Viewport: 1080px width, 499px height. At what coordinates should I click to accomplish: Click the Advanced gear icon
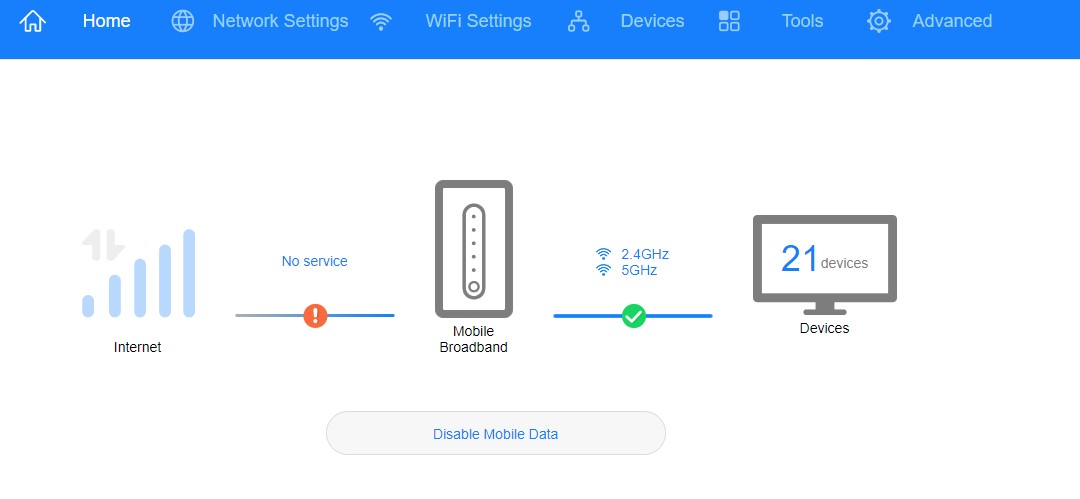point(879,21)
